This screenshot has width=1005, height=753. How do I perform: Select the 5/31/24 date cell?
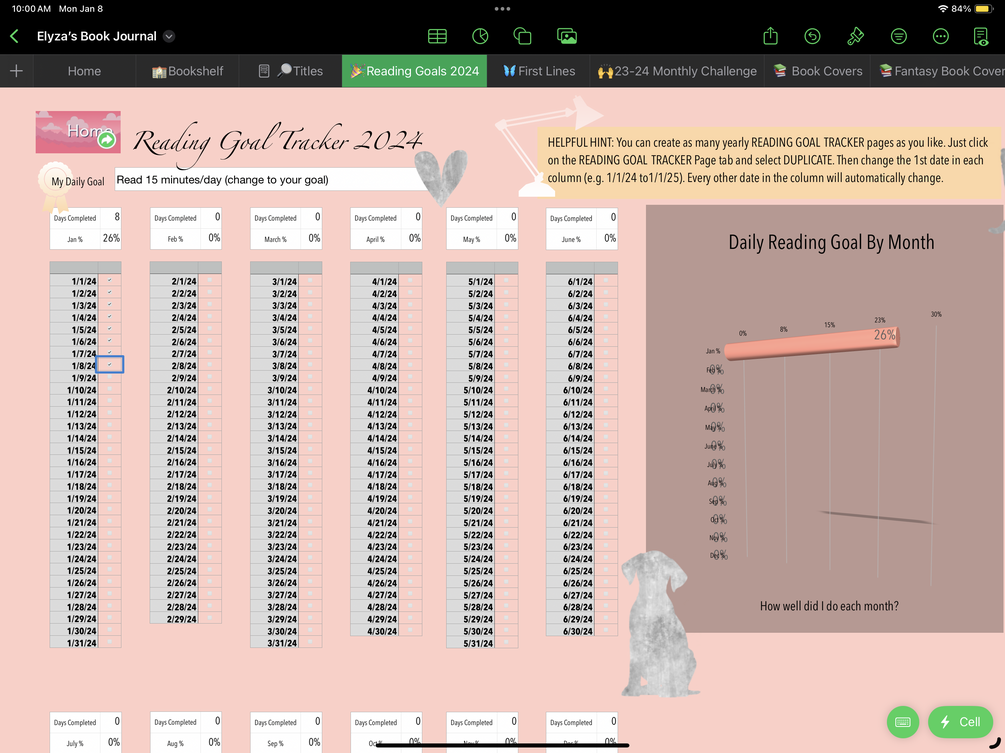[x=470, y=643]
